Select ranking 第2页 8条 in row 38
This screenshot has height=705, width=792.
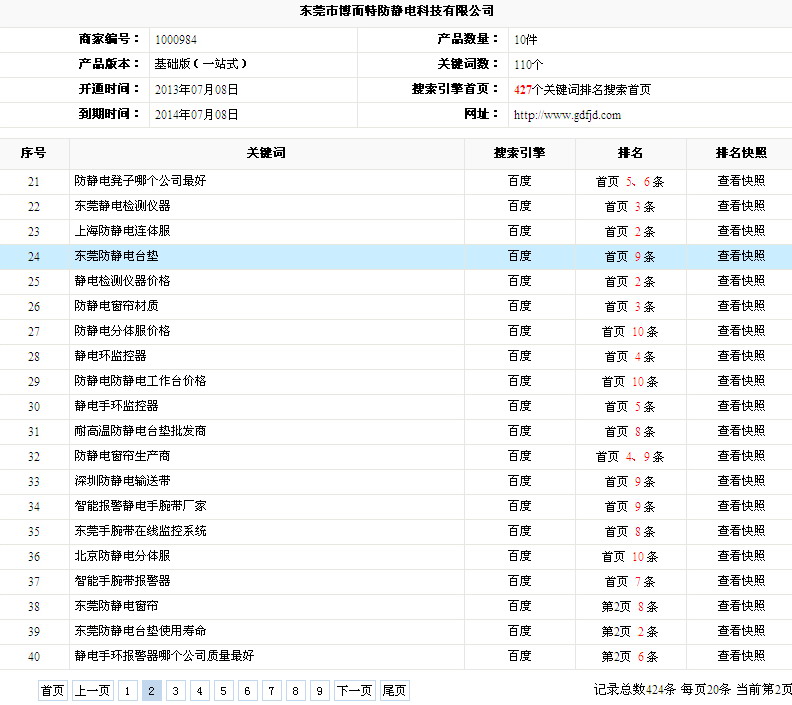(630, 606)
